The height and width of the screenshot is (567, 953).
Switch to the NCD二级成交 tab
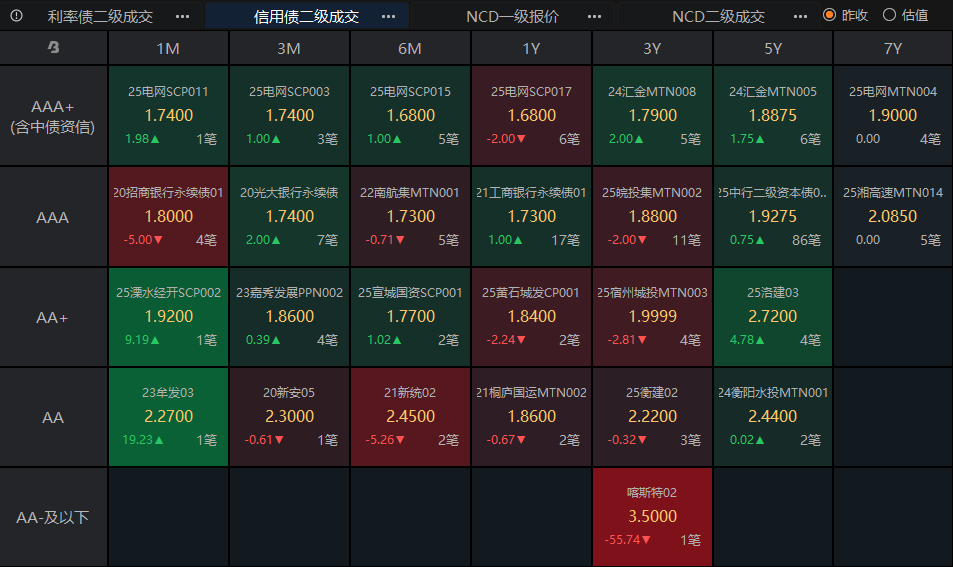point(718,16)
